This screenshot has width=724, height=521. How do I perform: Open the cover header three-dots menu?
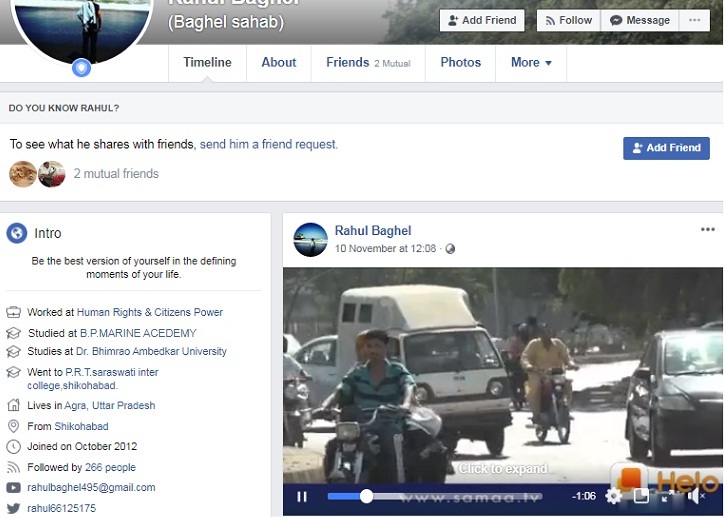click(x=694, y=20)
